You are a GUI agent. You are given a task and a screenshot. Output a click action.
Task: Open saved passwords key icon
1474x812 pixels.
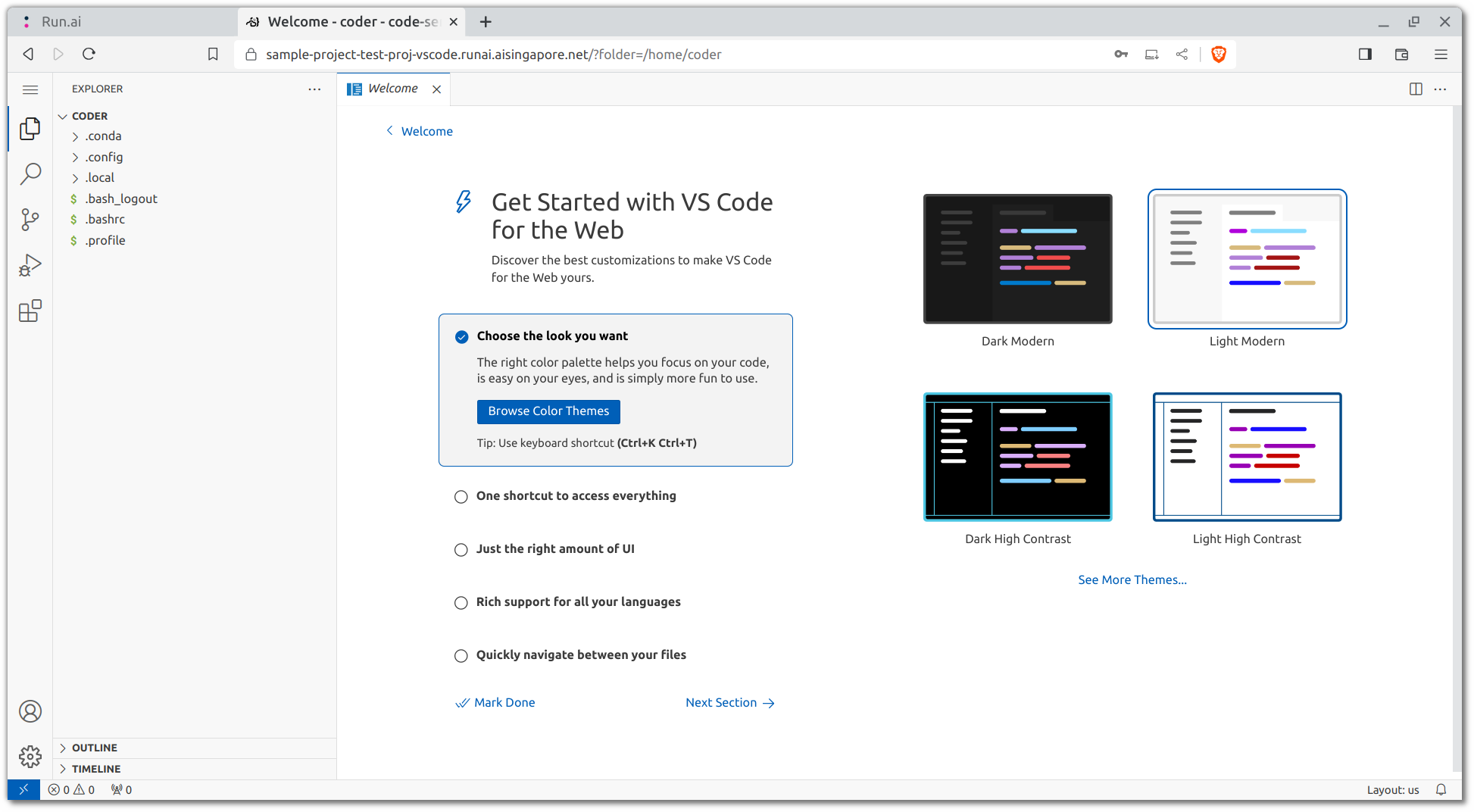(1121, 54)
